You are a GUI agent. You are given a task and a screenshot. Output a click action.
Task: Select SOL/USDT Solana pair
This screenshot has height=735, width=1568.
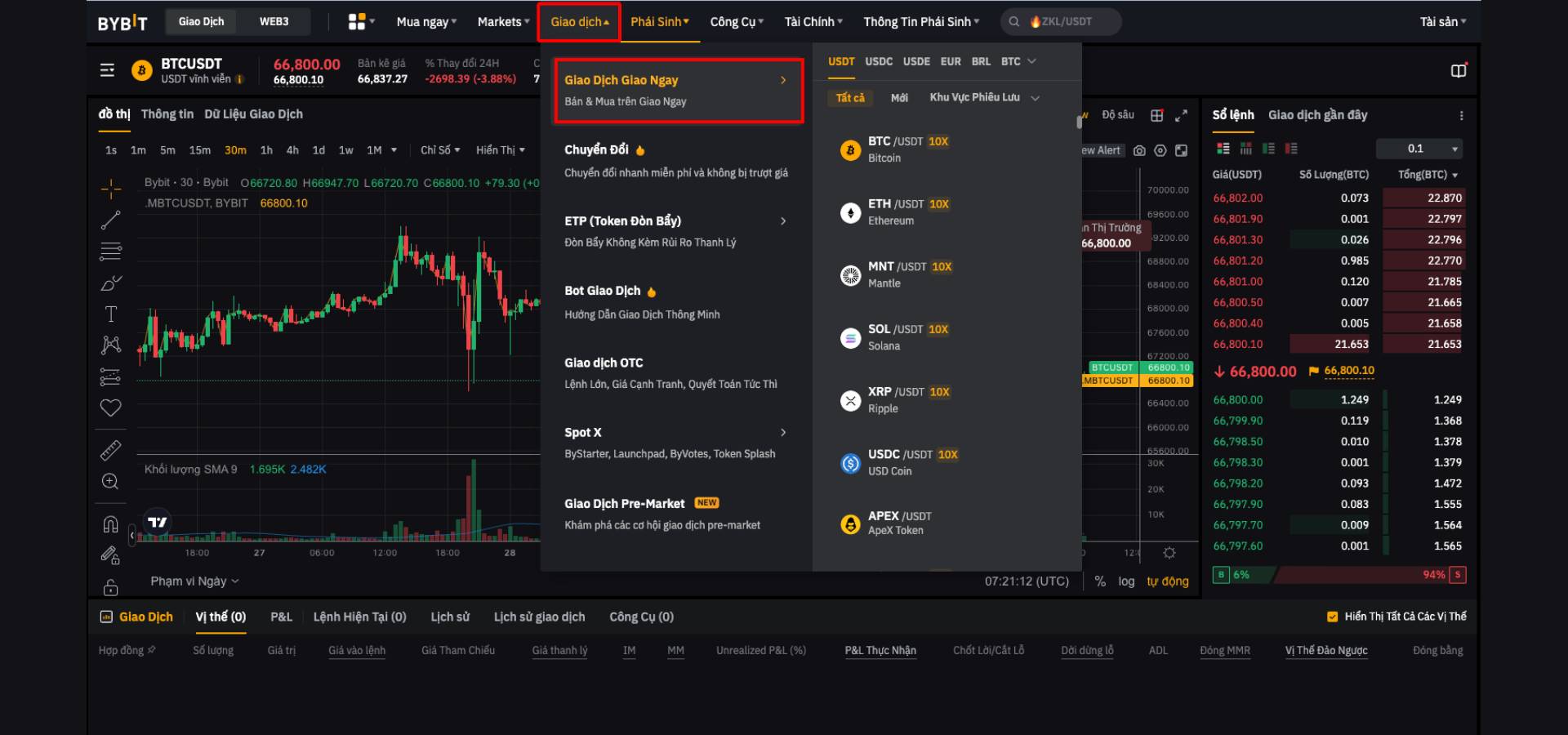(946, 337)
